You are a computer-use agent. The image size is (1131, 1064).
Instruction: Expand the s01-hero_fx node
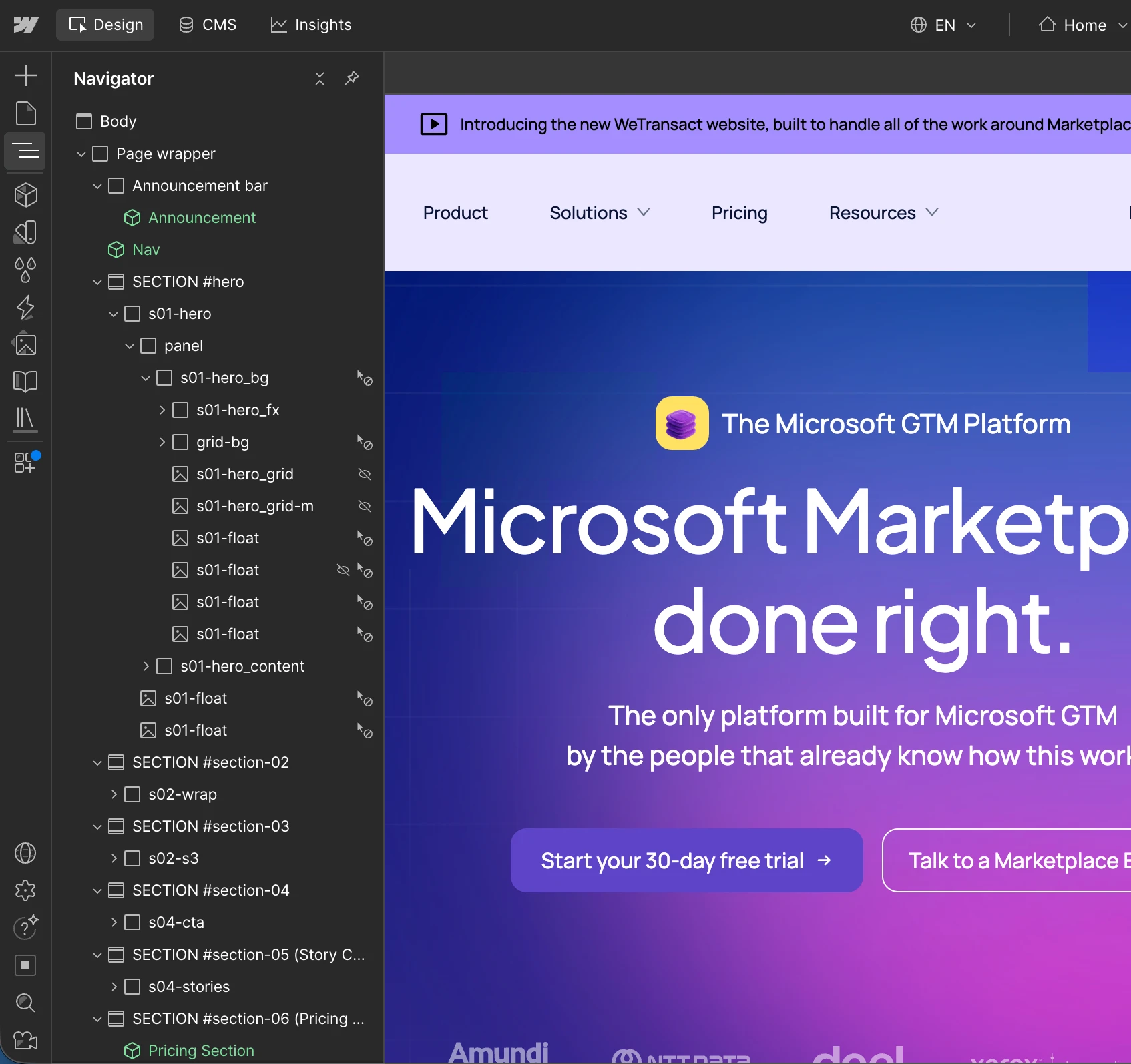[162, 410]
